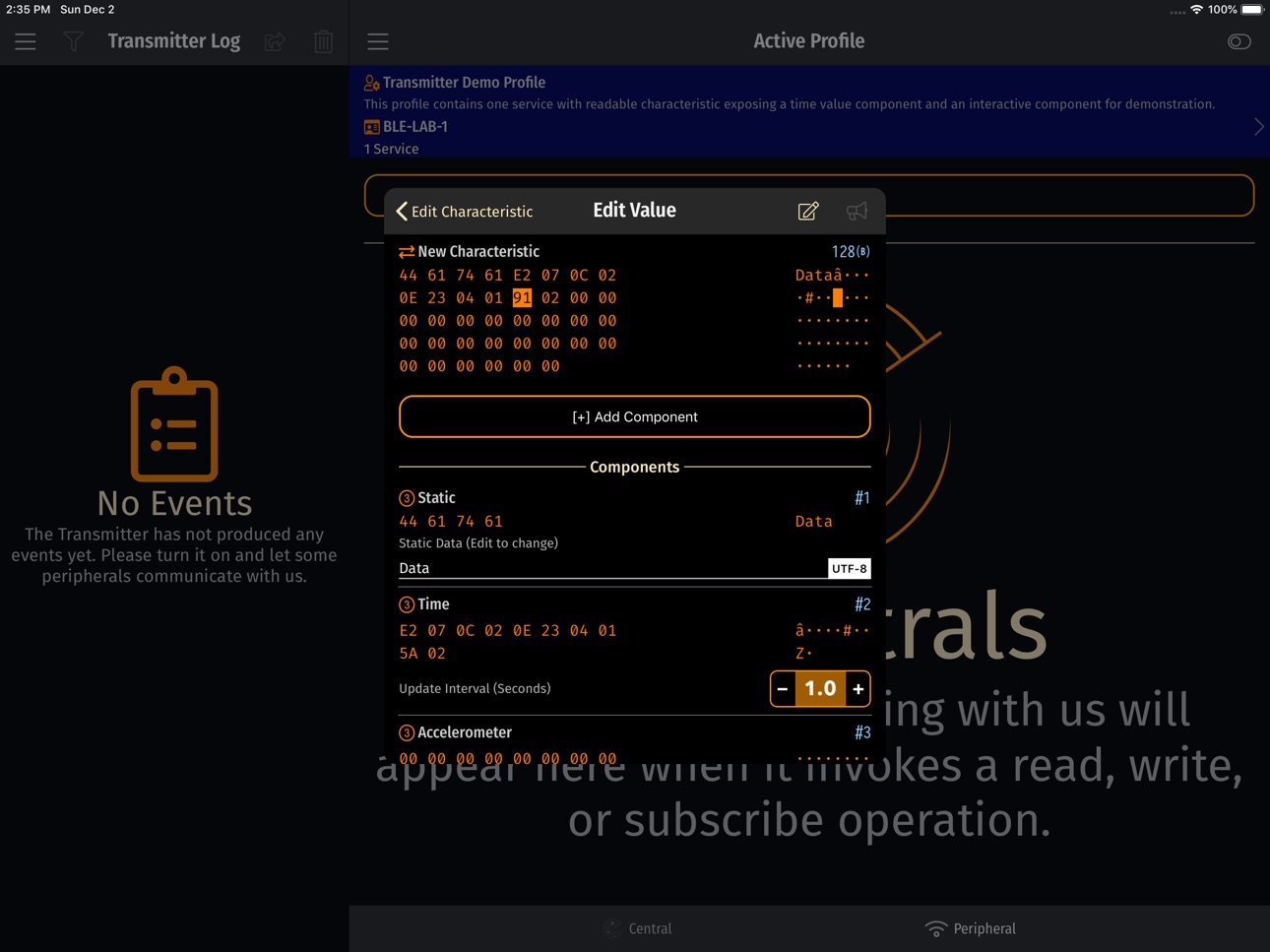Click the 128(B) size label
Image resolution: width=1270 pixels, height=952 pixels.
click(851, 252)
